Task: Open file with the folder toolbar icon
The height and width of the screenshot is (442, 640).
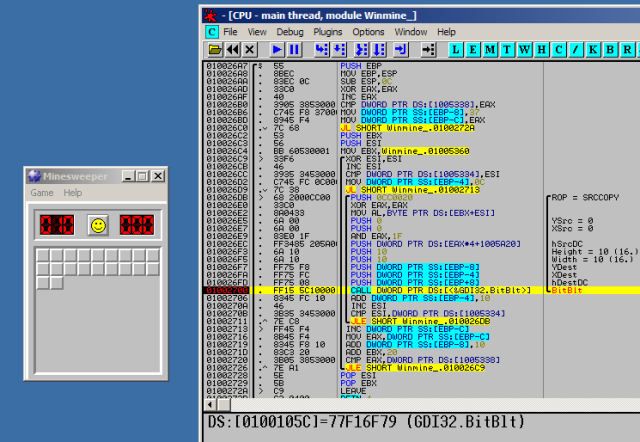Action: point(215,50)
